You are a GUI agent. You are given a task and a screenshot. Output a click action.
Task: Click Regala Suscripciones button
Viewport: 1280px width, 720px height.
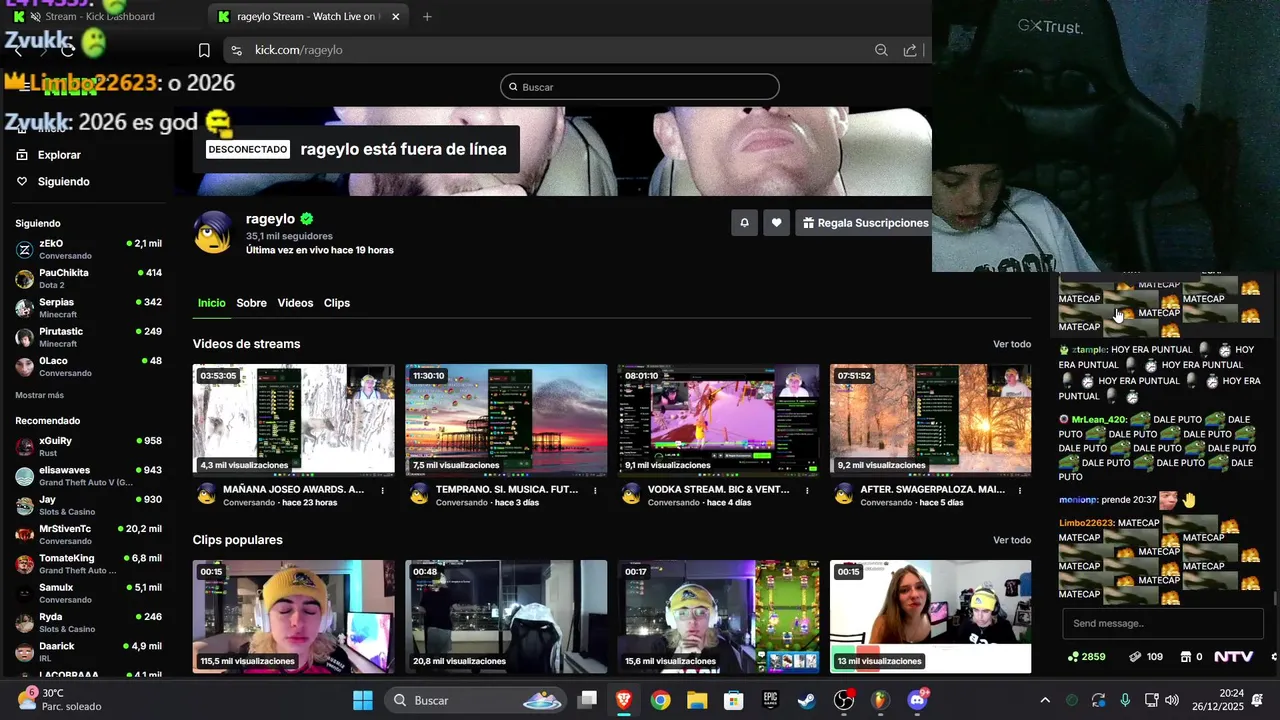coord(865,223)
